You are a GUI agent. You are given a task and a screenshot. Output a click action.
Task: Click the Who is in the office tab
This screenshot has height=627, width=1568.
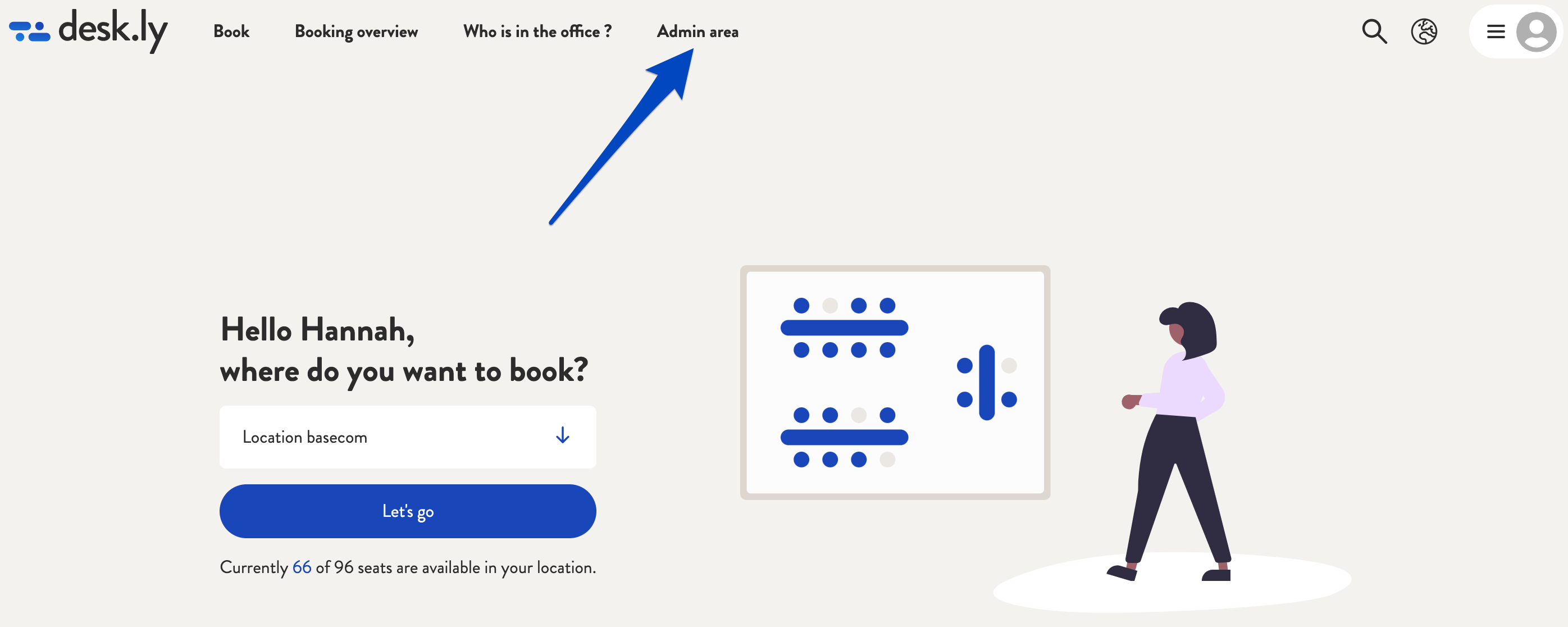[x=536, y=30]
